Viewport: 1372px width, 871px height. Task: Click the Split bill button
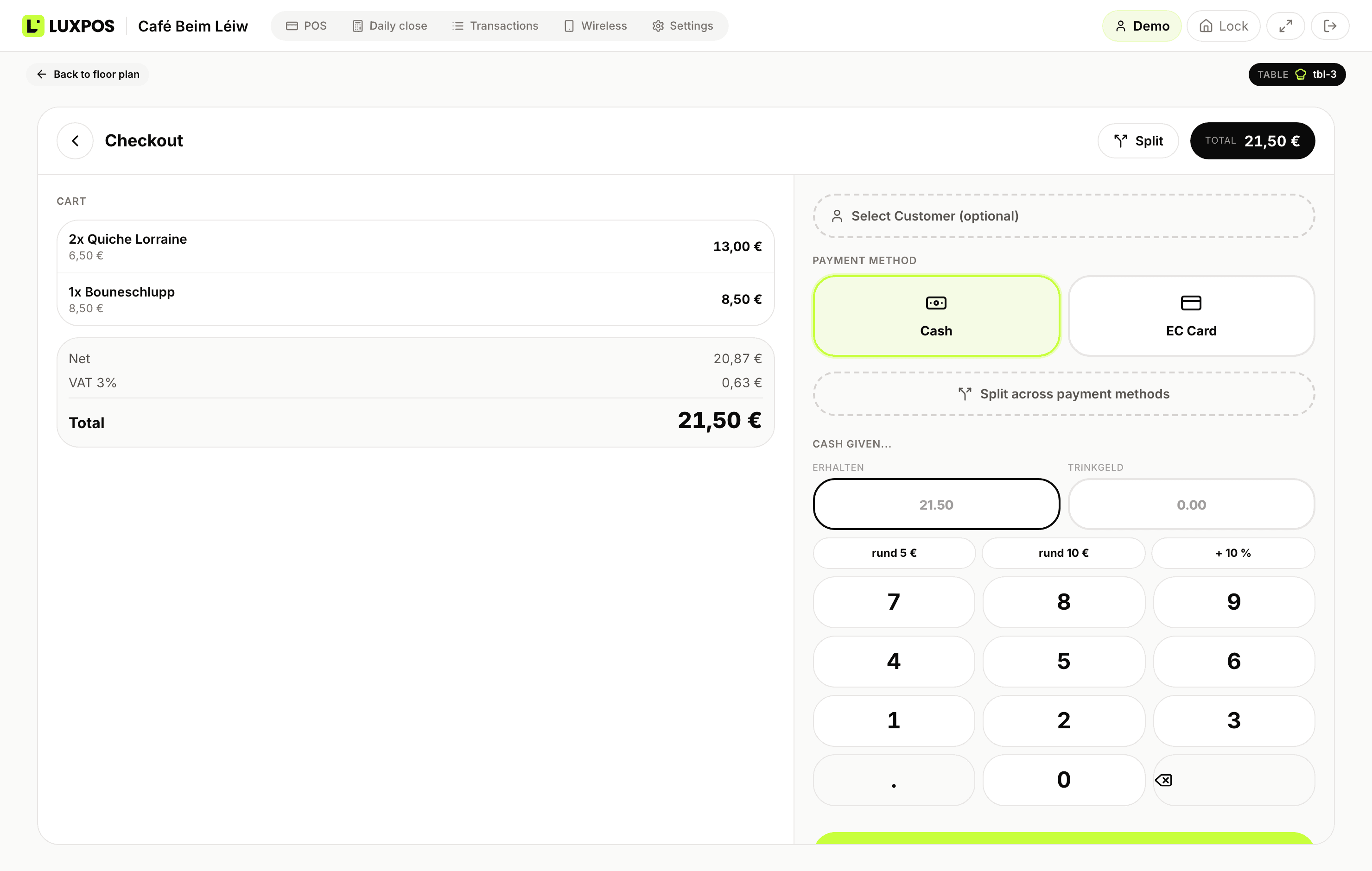tap(1138, 141)
